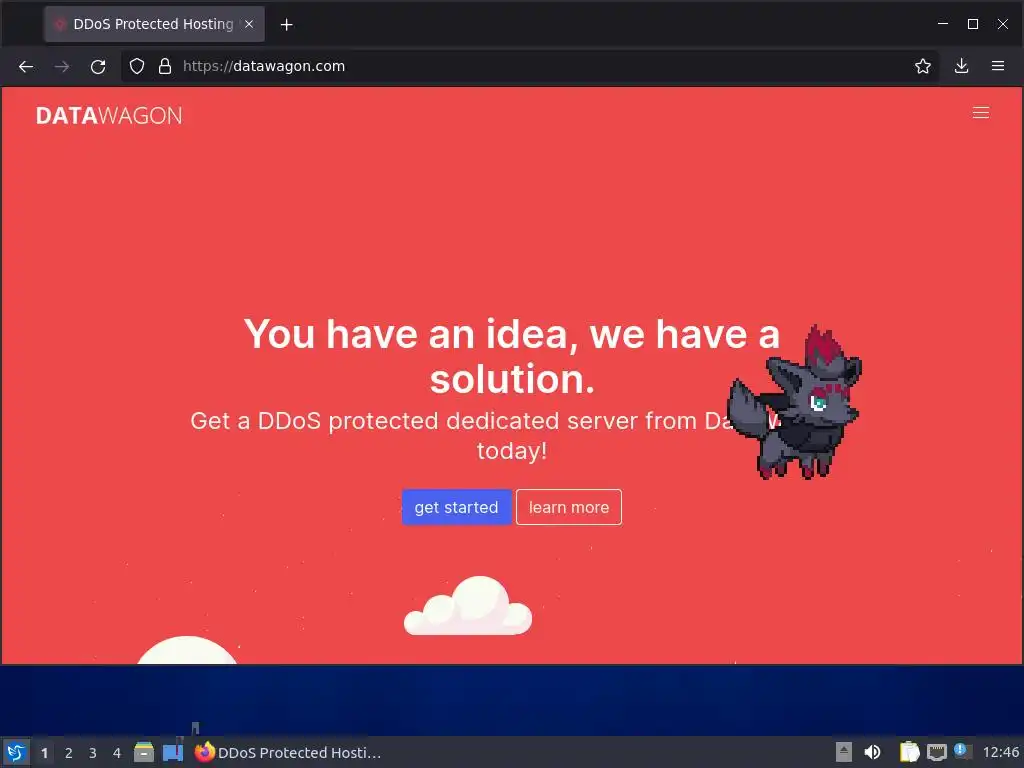Open the file manager from the taskbar

tap(144, 752)
